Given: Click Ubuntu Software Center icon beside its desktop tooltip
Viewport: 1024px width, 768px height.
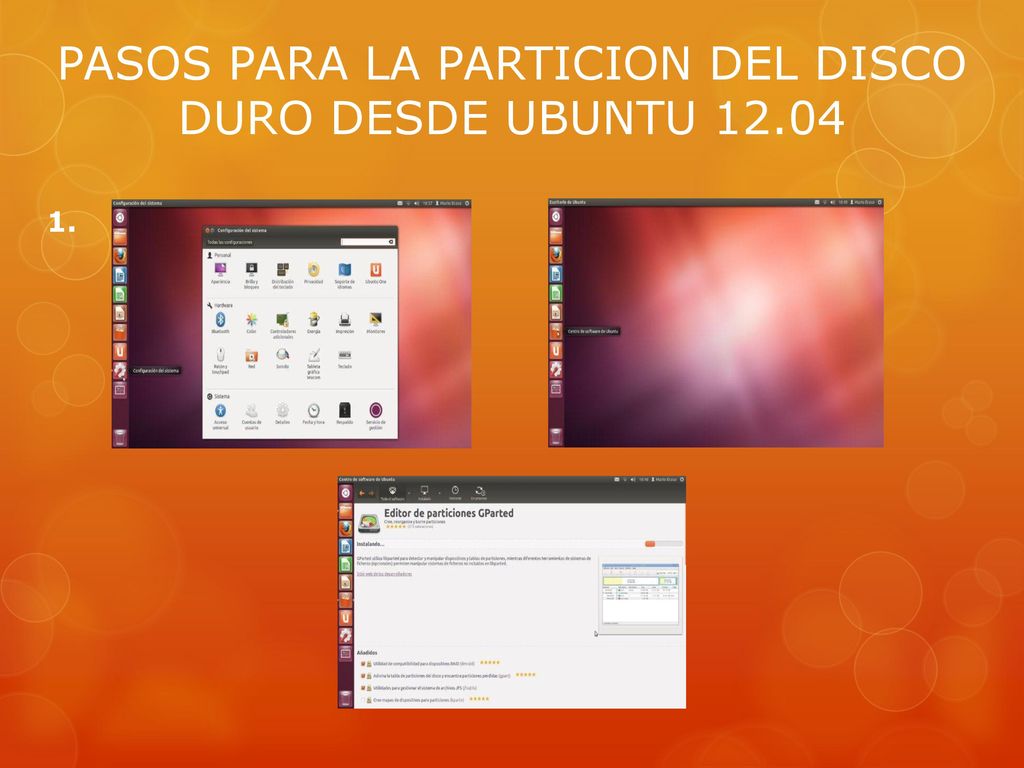Looking at the screenshot, I should point(556,331).
